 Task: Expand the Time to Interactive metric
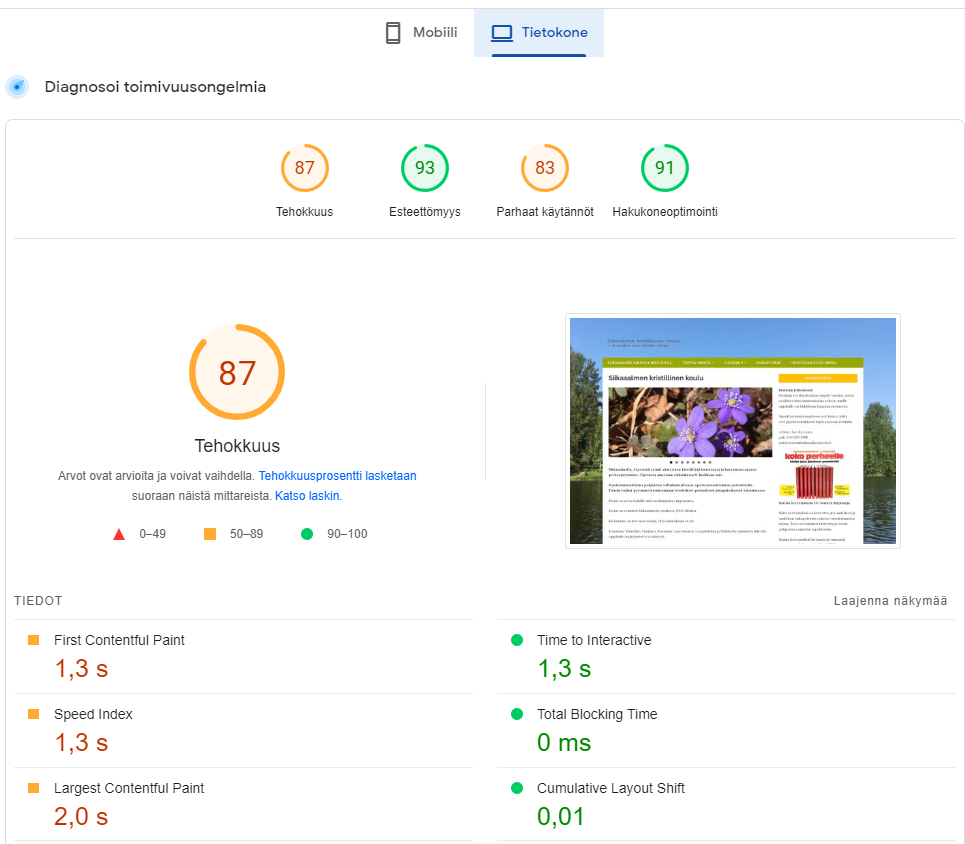(726, 657)
